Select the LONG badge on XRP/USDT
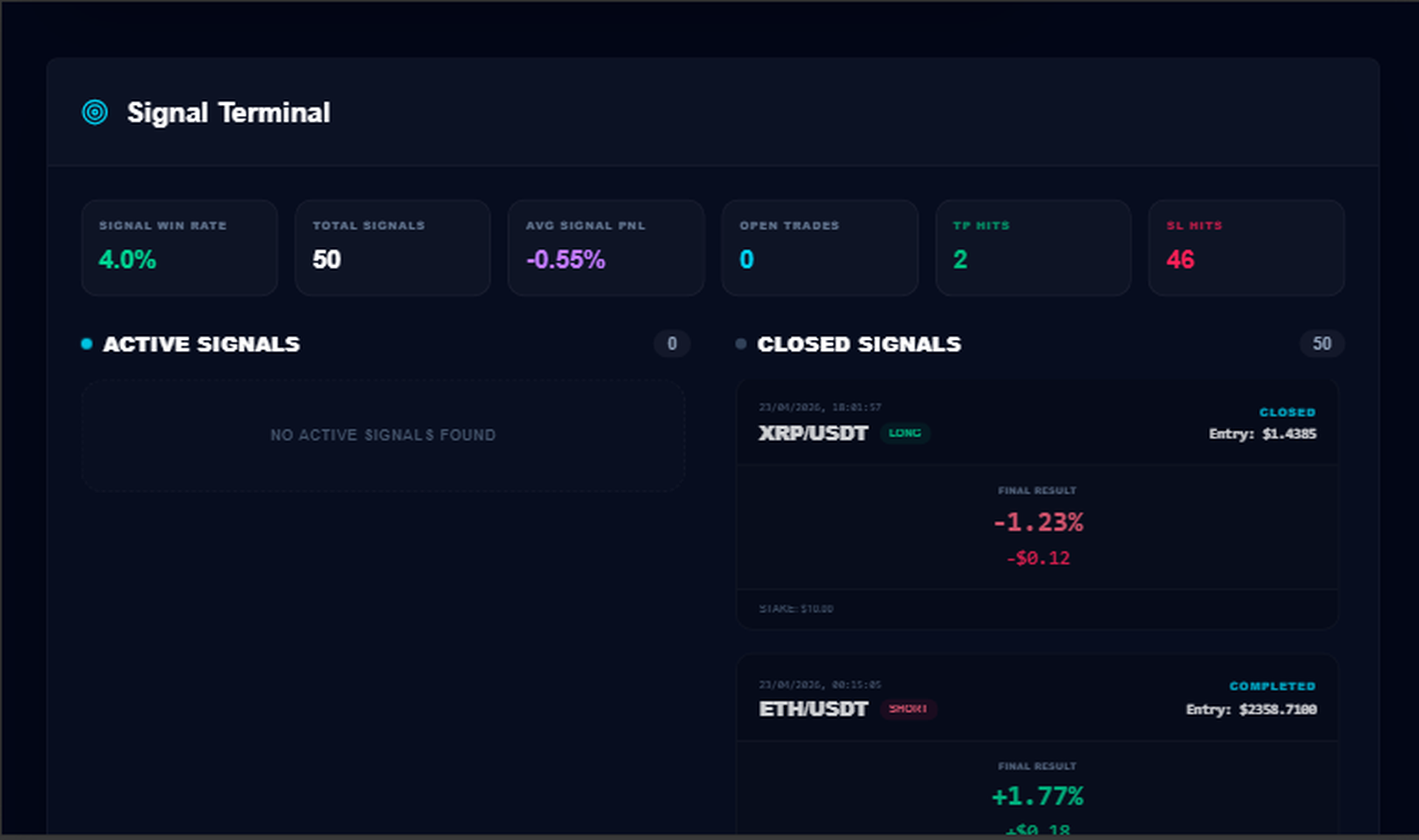Screen dimensions: 1419x840 (x=905, y=433)
